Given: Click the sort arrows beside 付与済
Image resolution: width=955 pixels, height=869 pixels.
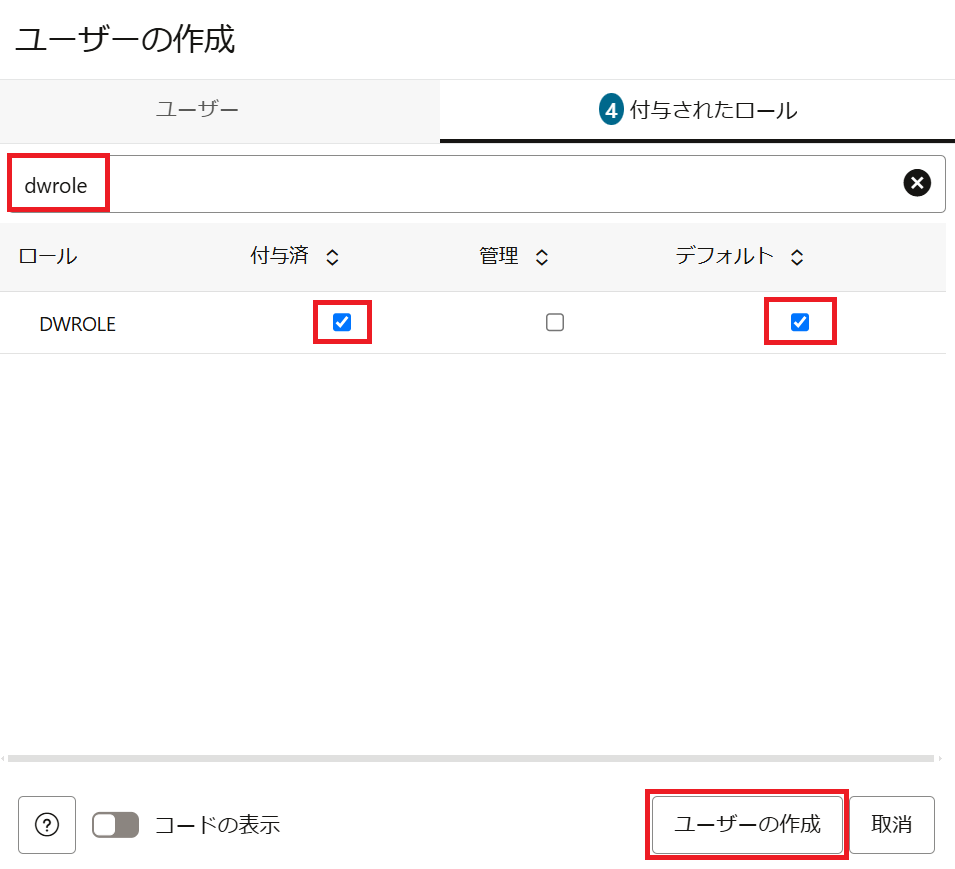Looking at the screenshot, I should click(332, 257).
